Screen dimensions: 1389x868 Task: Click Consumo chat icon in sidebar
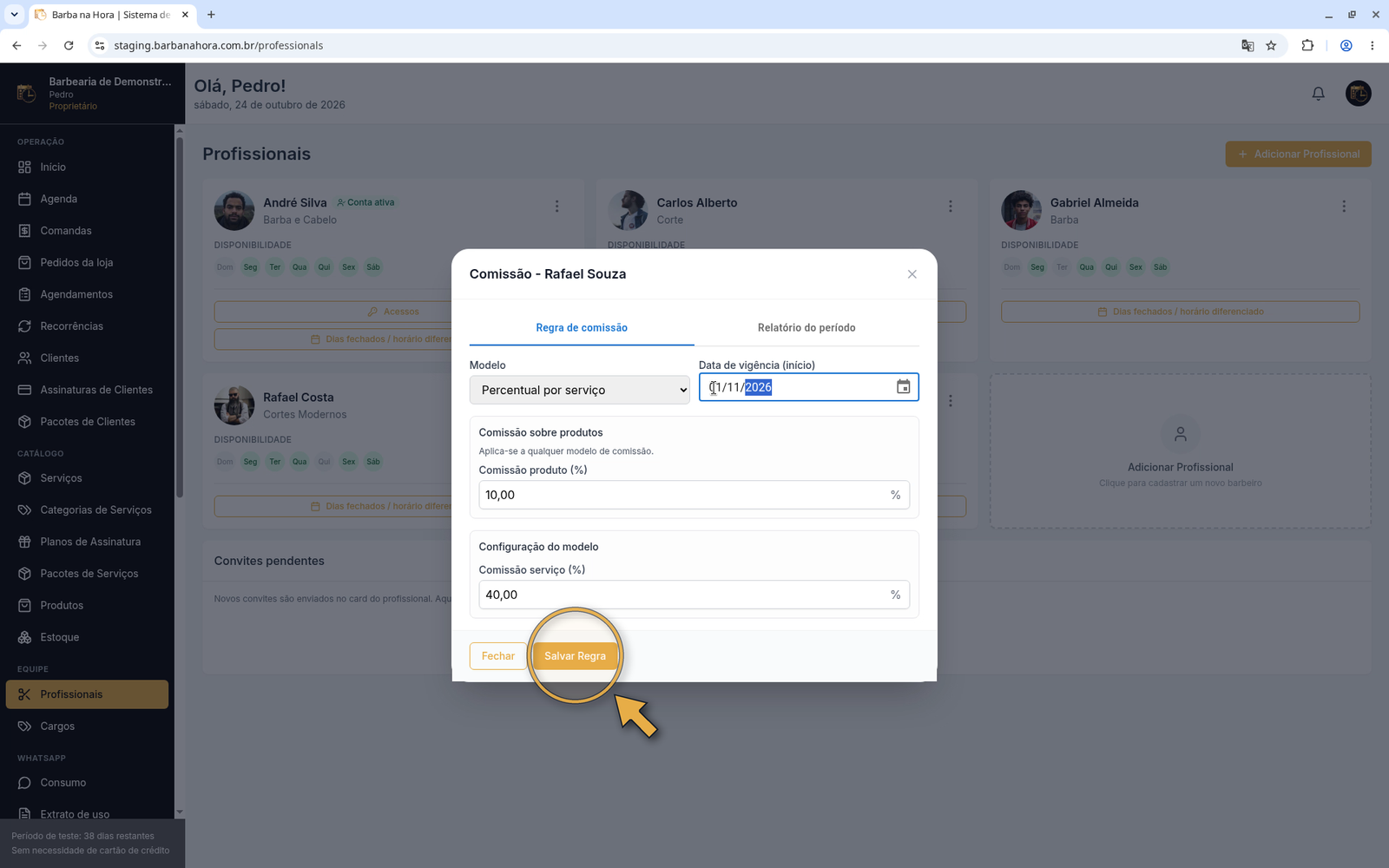[x=24, y=783]
